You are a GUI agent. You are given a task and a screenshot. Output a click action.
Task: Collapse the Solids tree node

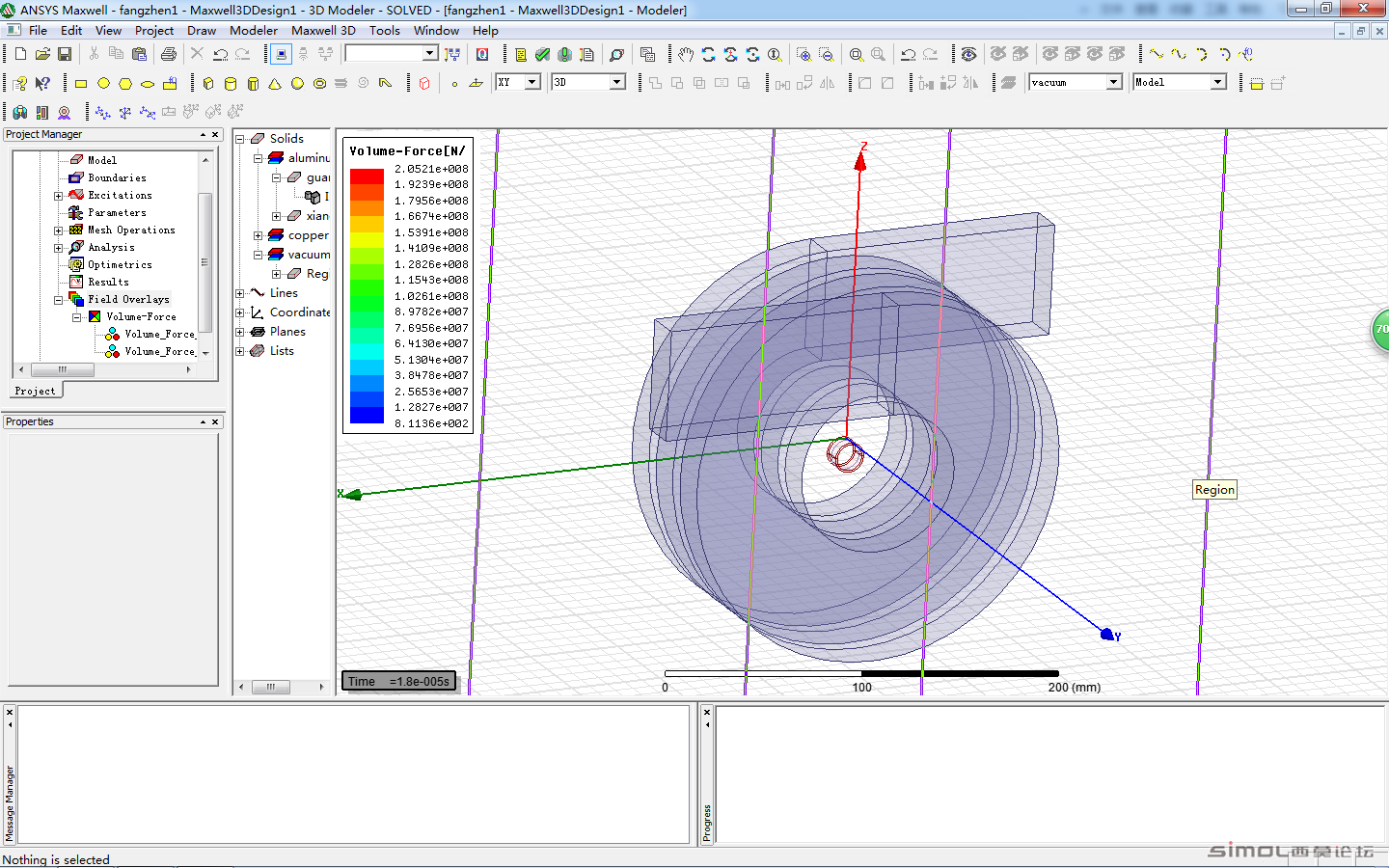[x=240, y=139]
